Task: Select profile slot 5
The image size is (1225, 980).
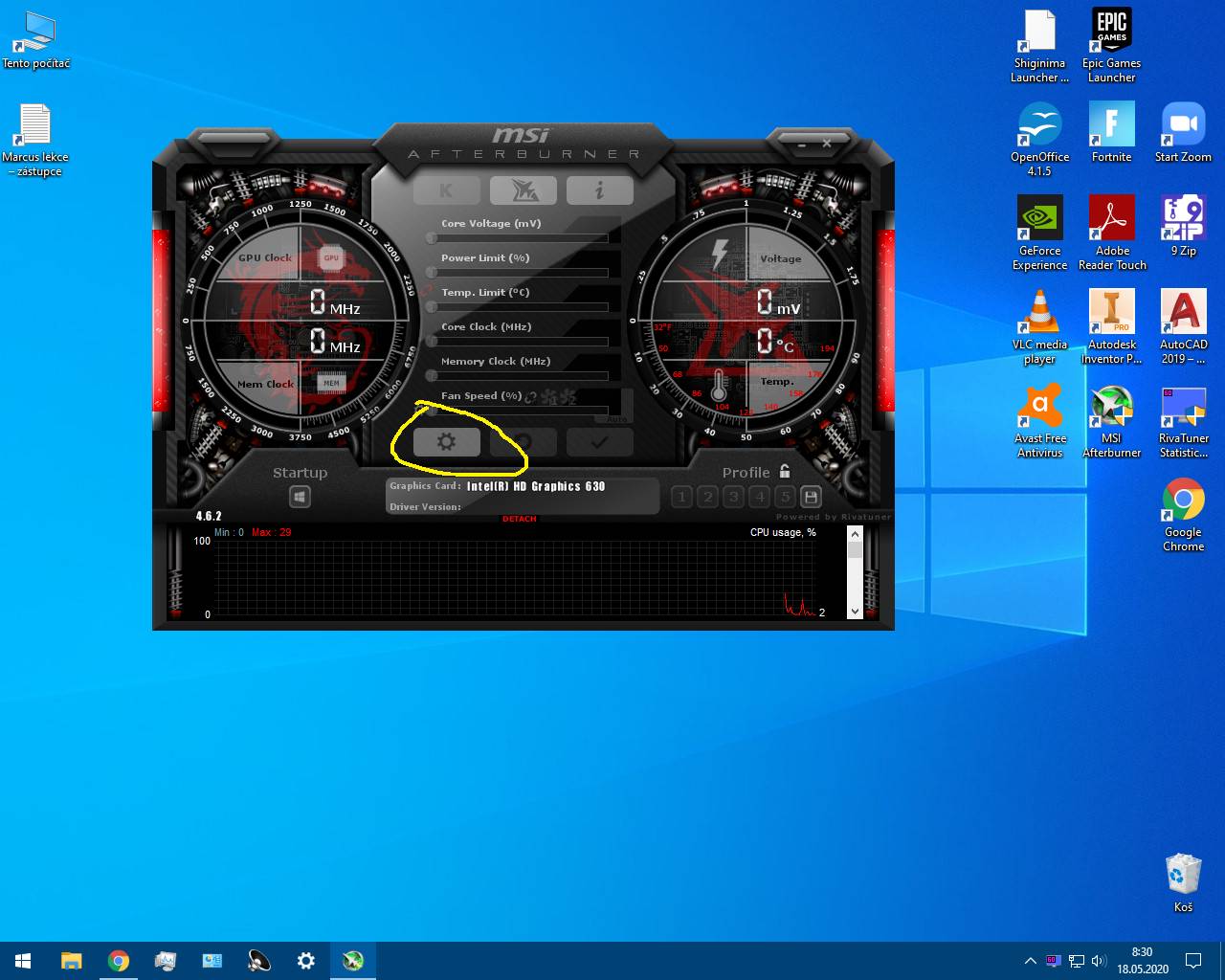Action: pos(785,497)
